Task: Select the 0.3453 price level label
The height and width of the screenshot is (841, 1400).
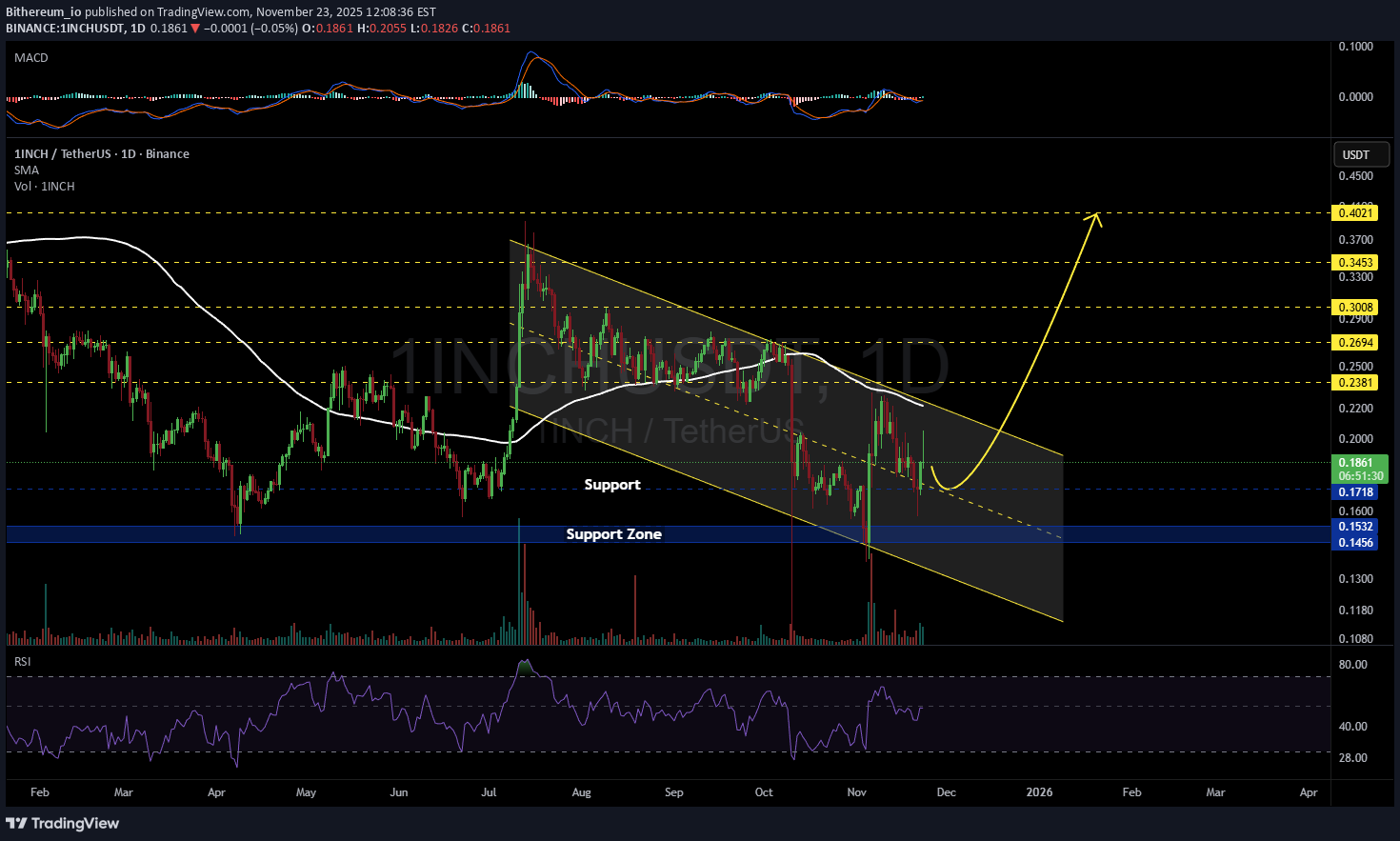Action: [1355, 263]
